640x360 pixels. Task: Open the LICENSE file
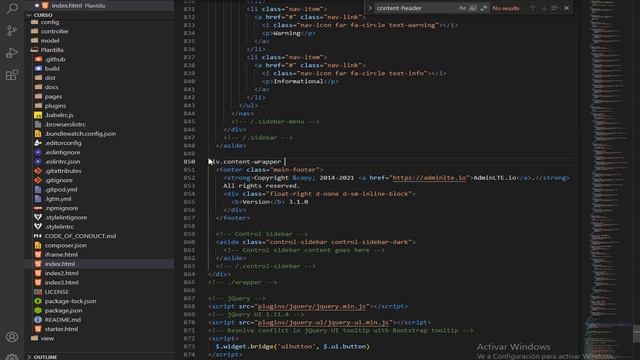click(56, 292)
